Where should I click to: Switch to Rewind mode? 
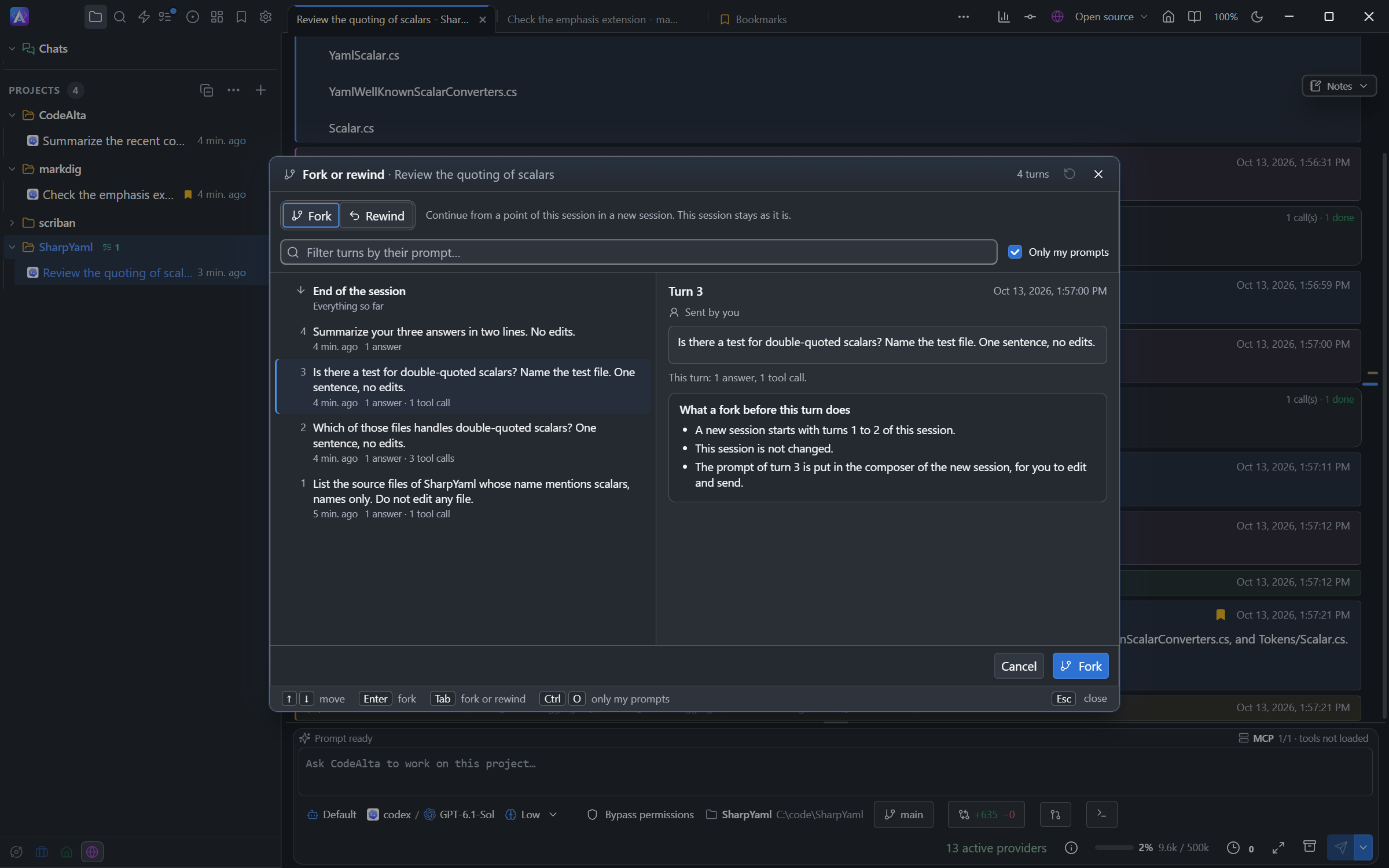pos(377,216)
